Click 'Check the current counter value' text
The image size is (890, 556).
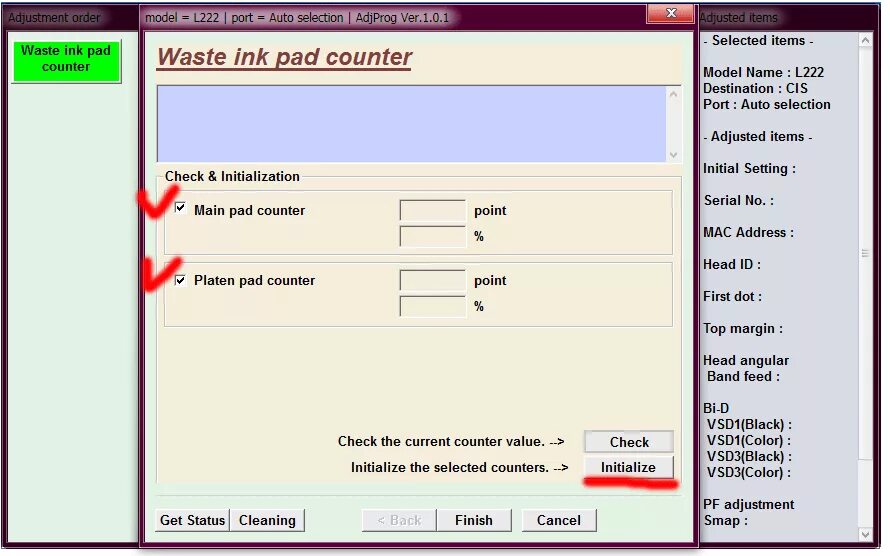[441, 441]
